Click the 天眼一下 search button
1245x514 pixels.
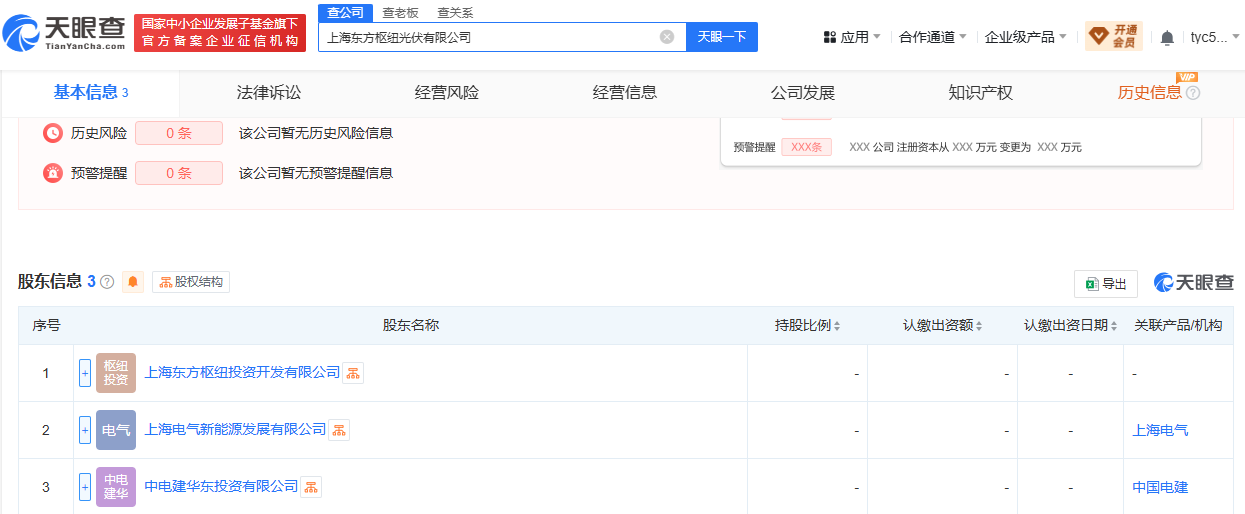click(721, 37)
